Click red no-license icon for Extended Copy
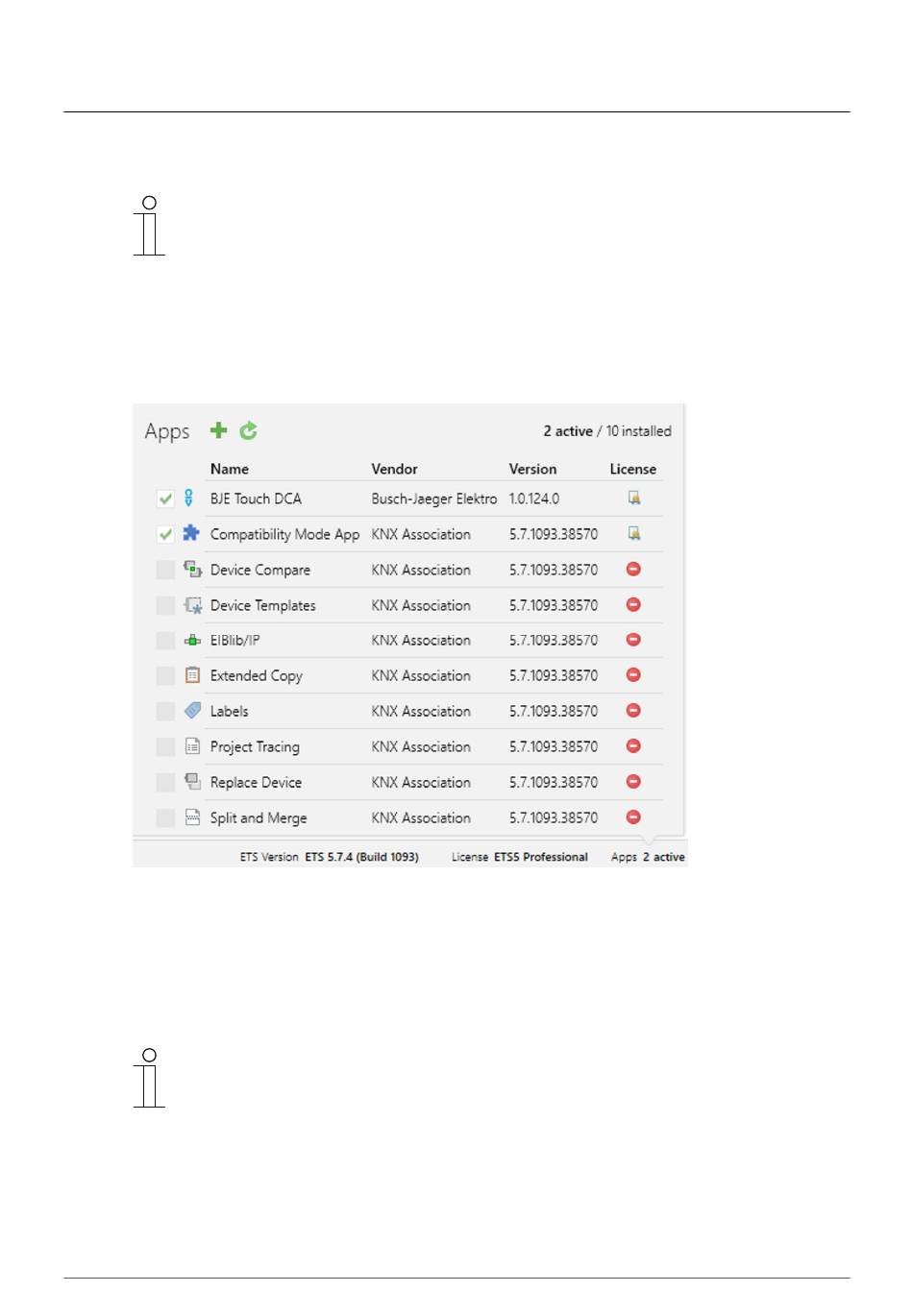This screenshot has width=913, height=1316. point(633,675)
